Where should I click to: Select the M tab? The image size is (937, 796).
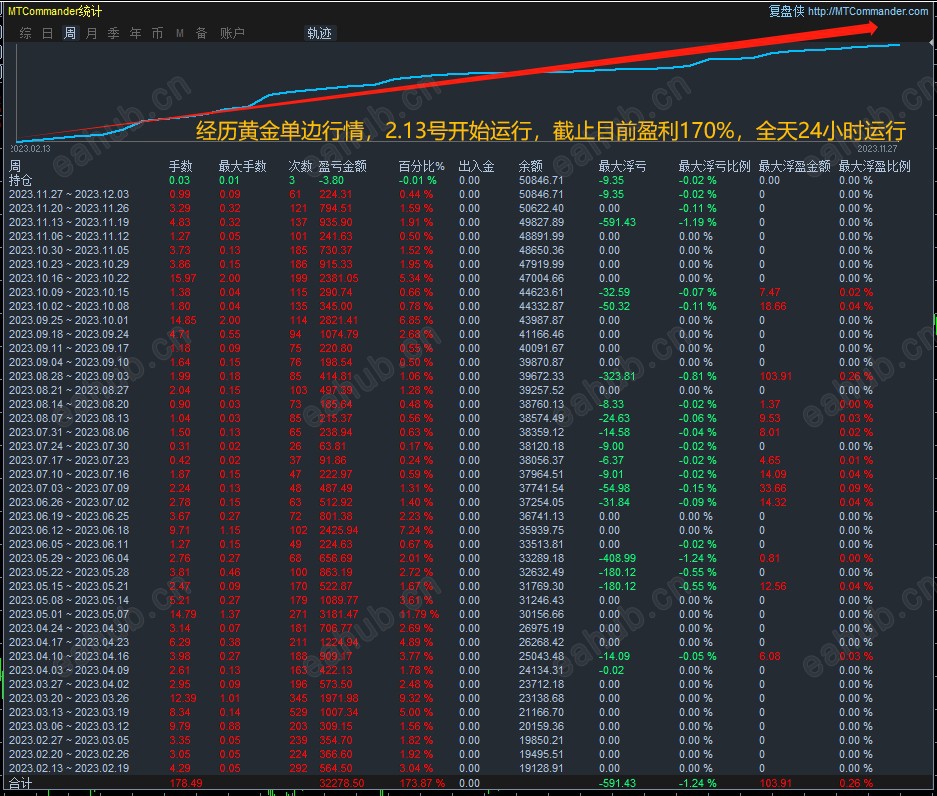[x=179, y=33]
